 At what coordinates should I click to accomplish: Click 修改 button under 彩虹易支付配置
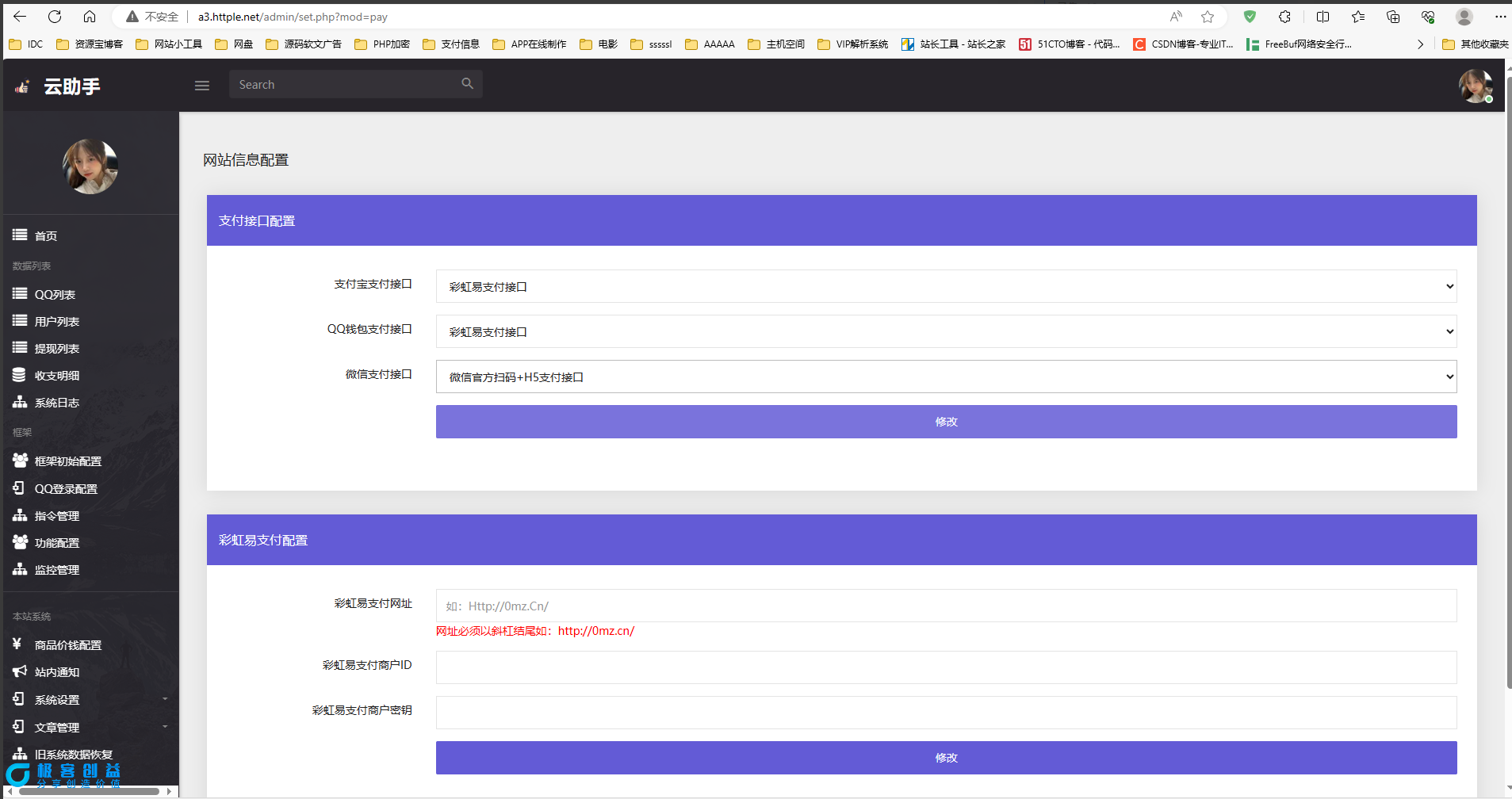coord(945,758)
